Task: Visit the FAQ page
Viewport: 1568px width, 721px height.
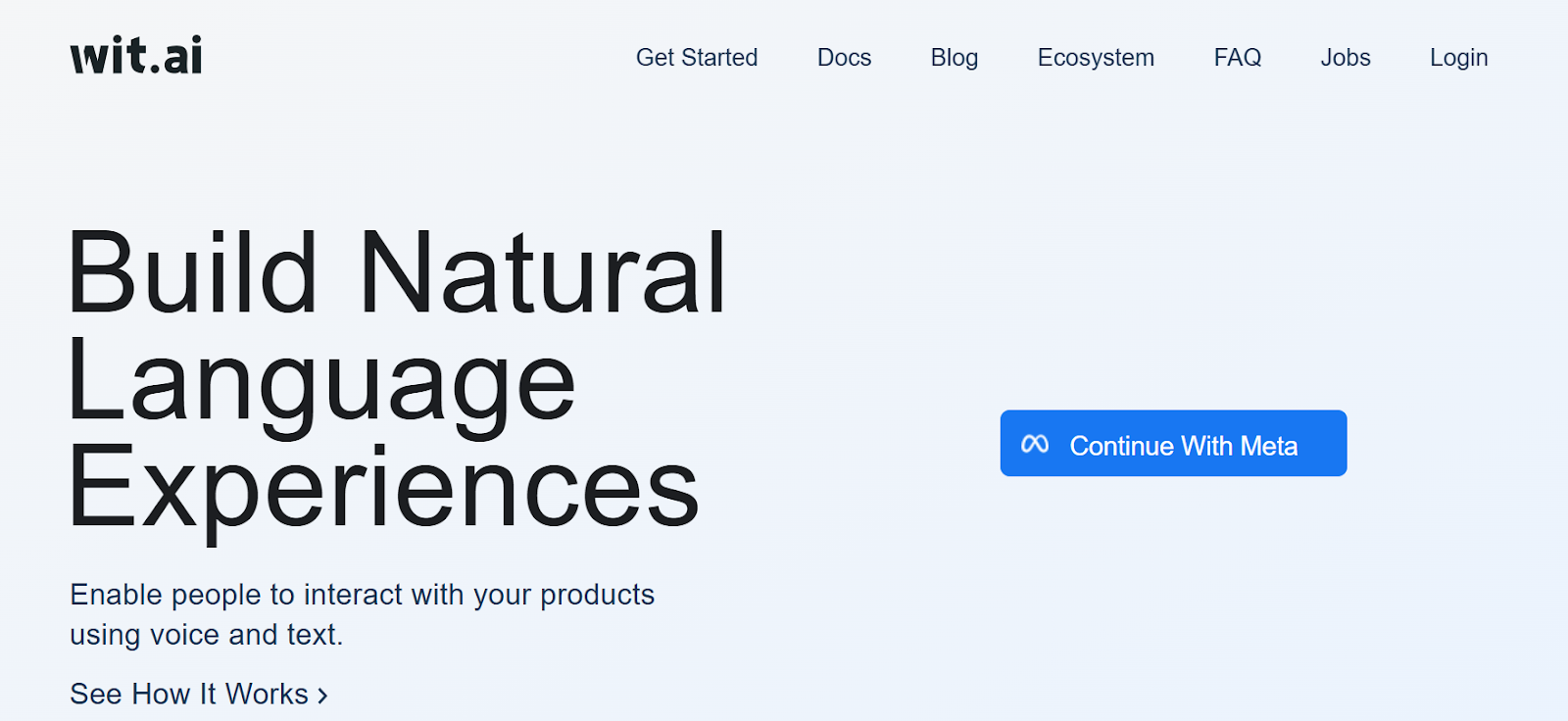Action: 1238,58
